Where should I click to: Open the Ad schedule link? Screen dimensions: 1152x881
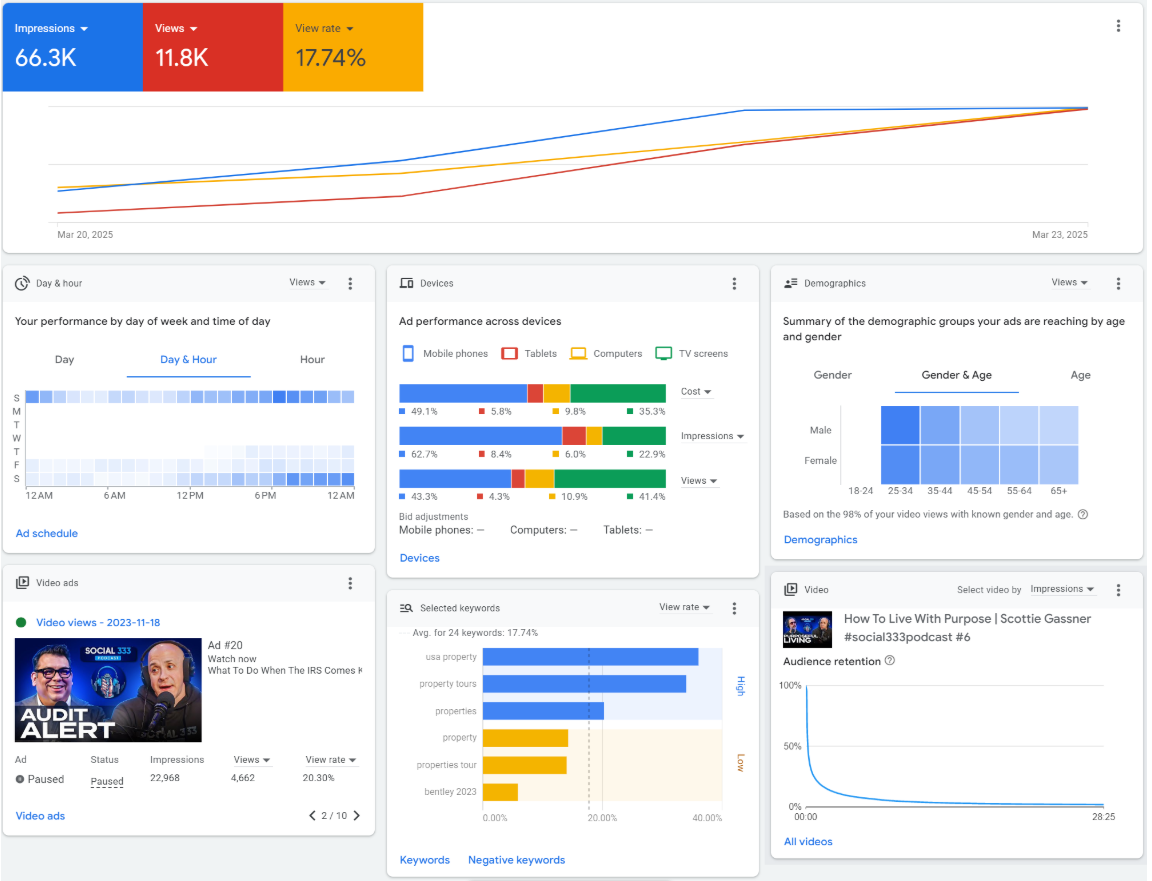coord(47,534)
